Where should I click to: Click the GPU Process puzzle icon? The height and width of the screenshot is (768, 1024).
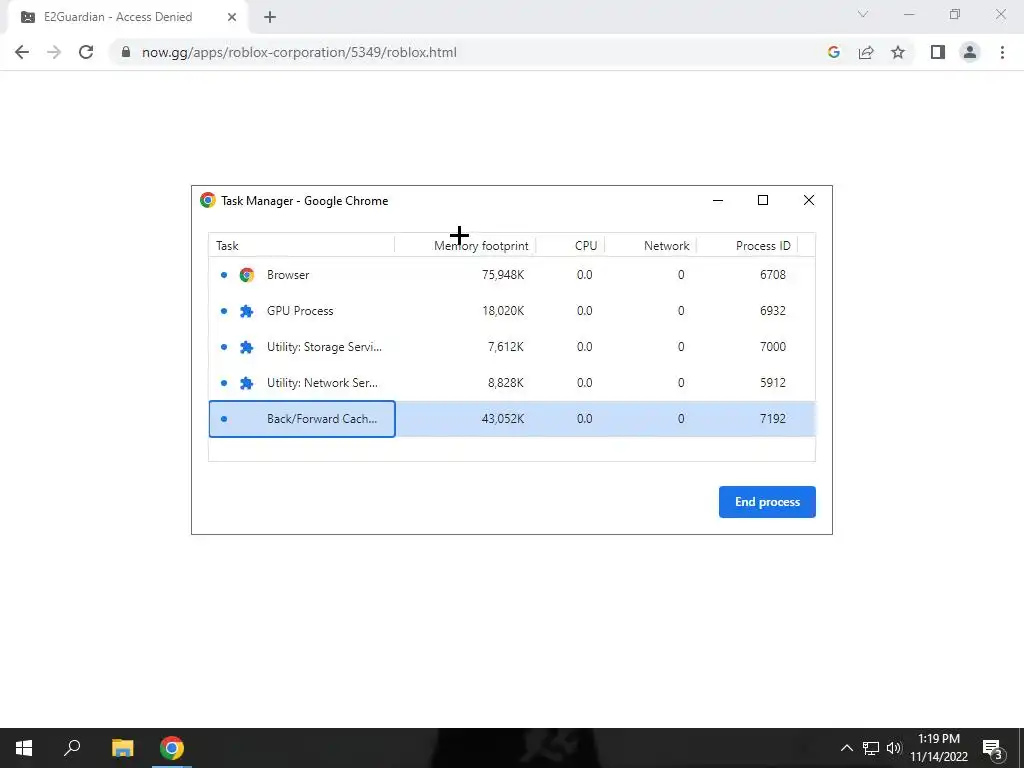(x=246, y=311)
